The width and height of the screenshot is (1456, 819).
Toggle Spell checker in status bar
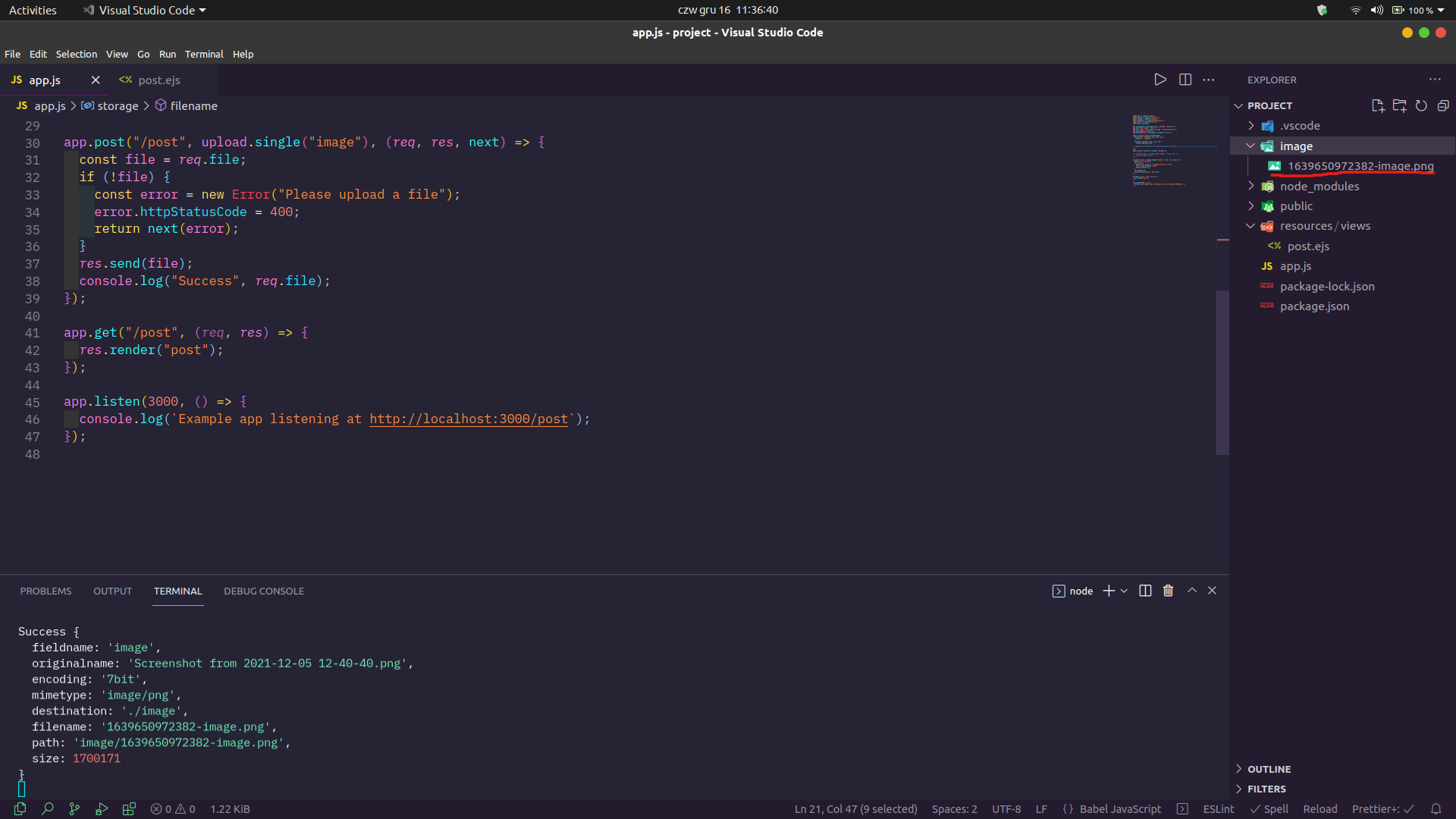click(1269, 809)
